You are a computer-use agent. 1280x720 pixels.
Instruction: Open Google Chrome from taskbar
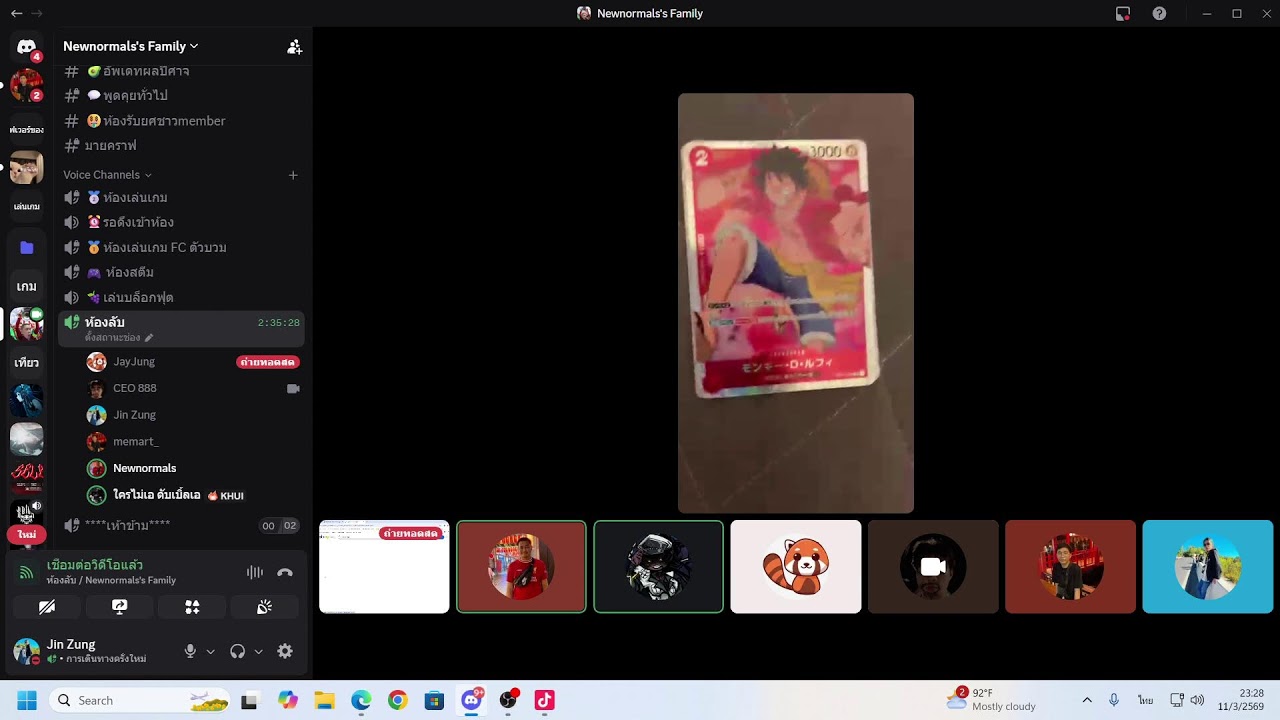(x=397, y=700)
